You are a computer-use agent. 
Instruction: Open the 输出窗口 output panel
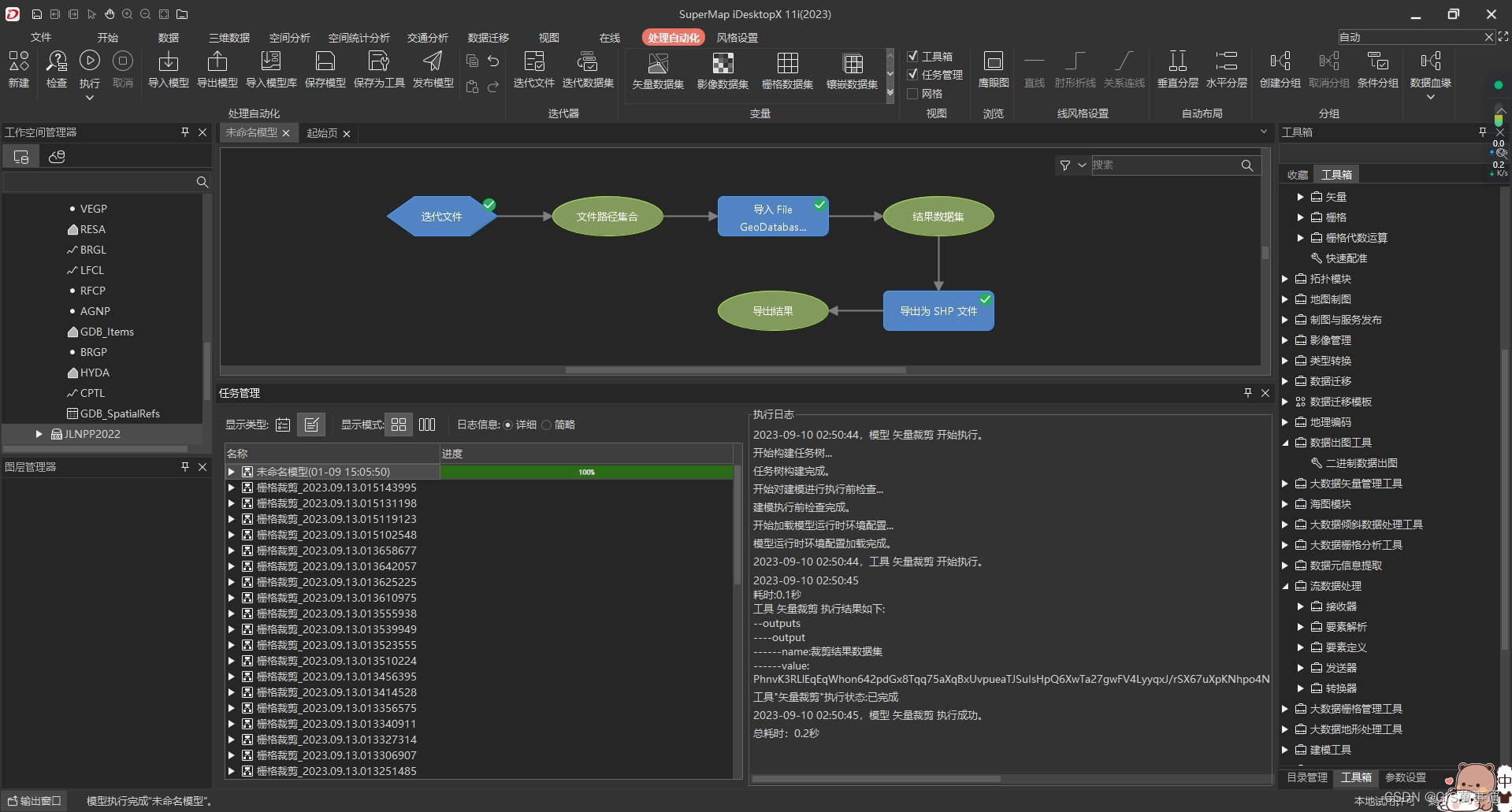point(35,799)
